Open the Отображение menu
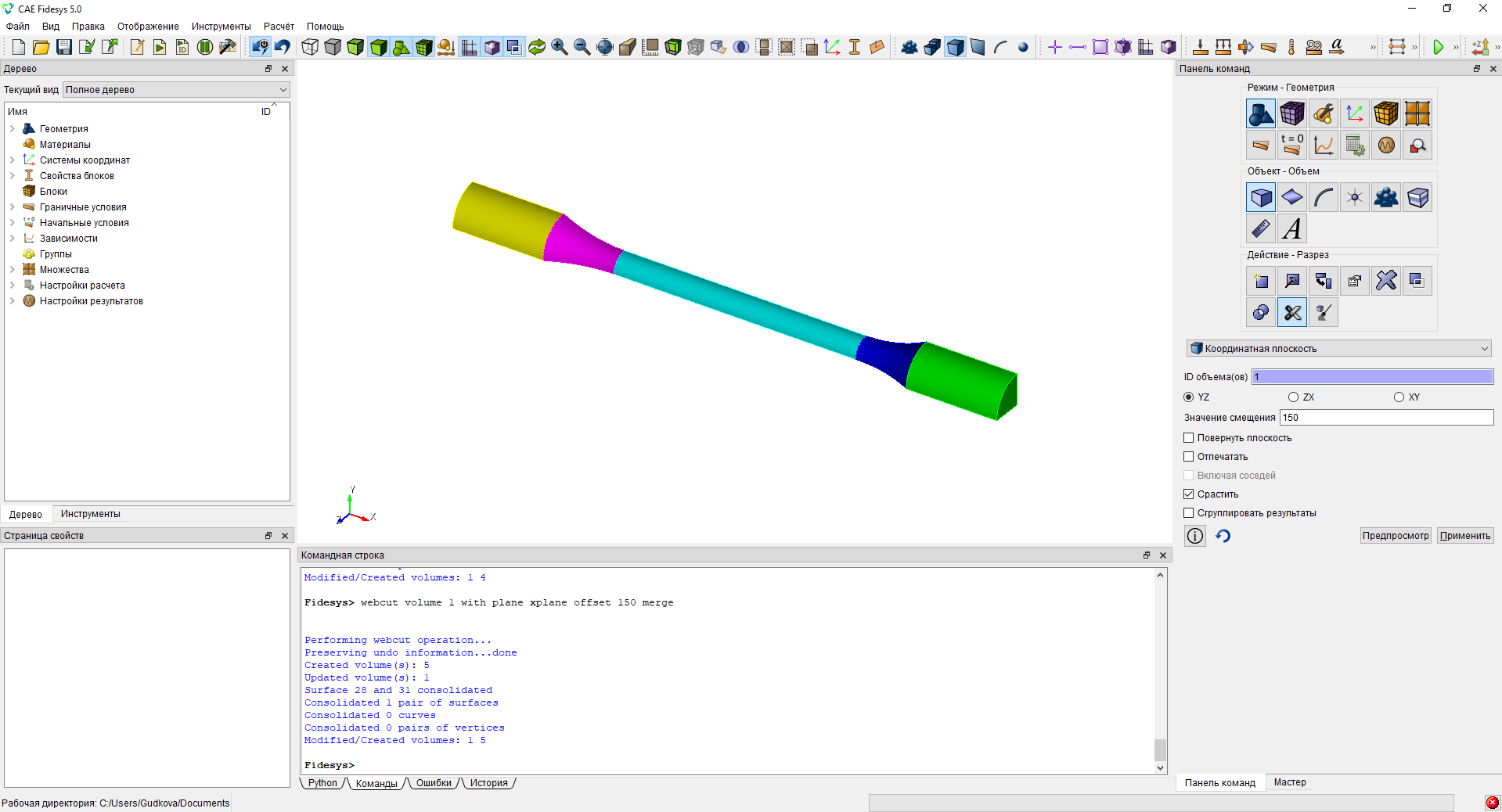 (148, 27)
